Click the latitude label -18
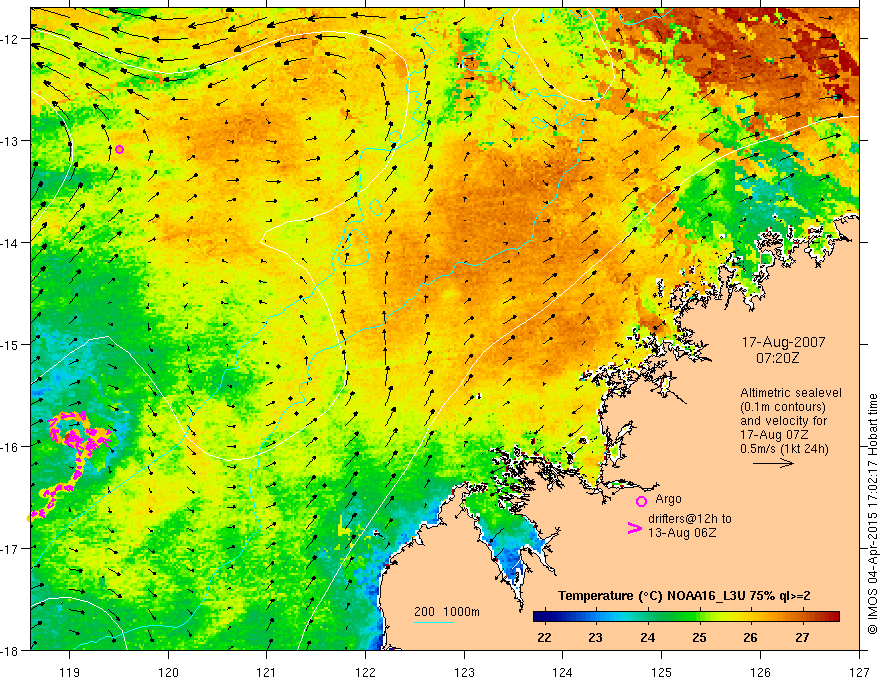This screenshot has height=680, width=880. (10, 650)
